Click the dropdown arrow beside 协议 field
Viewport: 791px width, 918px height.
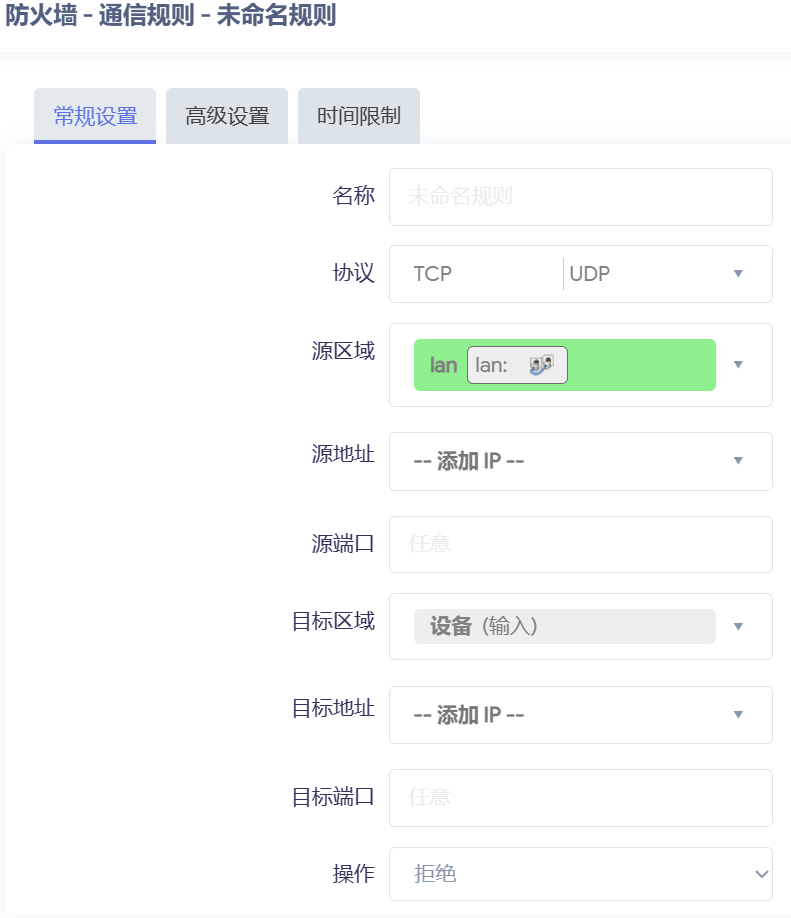coord(738,274)
